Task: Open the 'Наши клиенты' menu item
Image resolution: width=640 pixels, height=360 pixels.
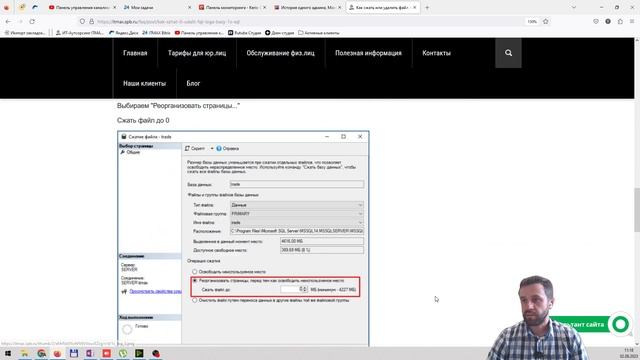Action: click(x=144, y=83)
